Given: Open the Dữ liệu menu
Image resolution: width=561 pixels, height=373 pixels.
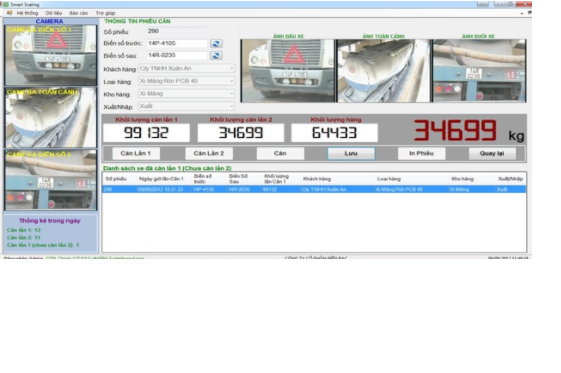Looking at the screenshot, I should 54,13.
